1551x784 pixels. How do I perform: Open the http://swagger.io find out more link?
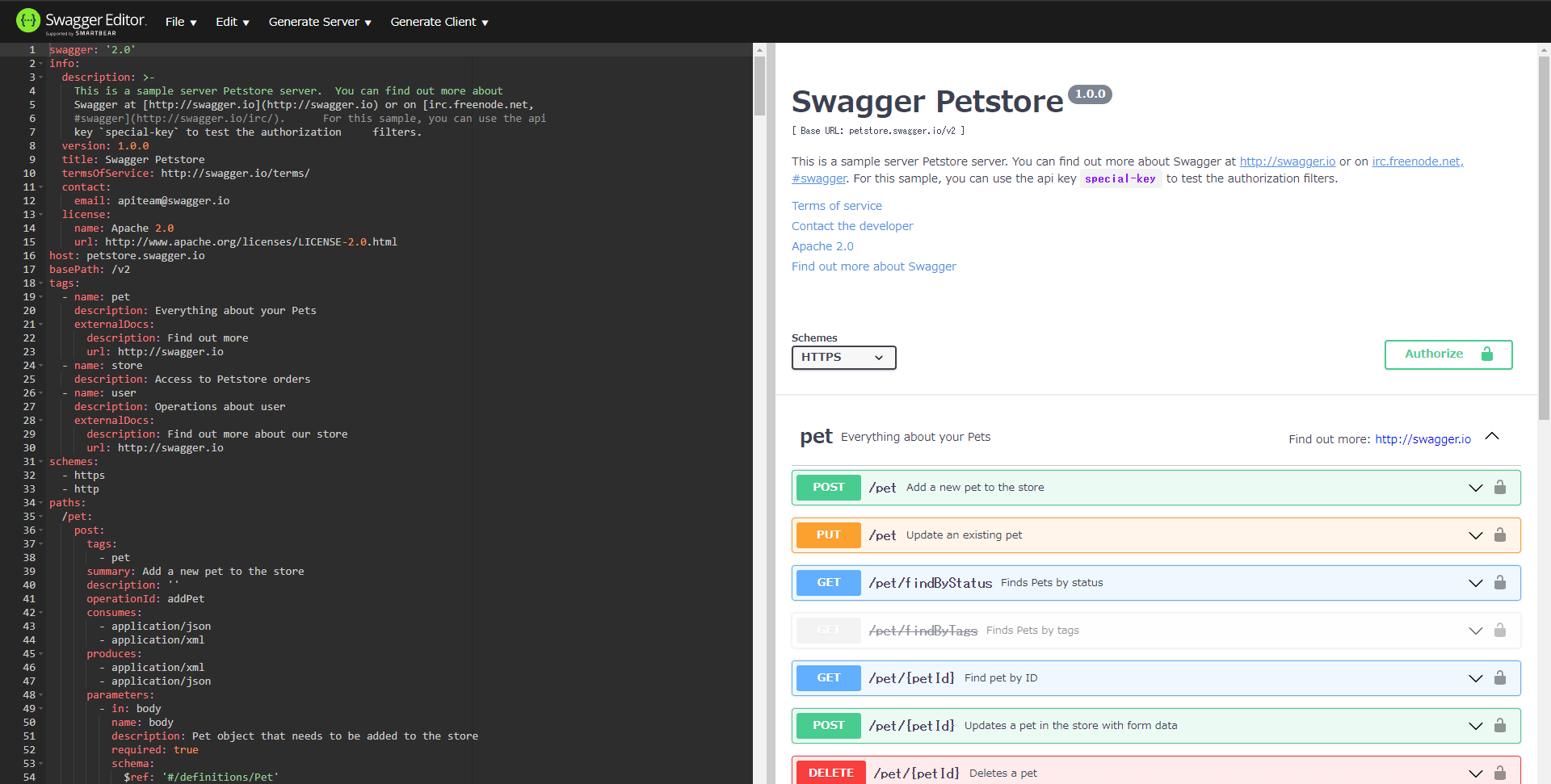(1423, 439)
